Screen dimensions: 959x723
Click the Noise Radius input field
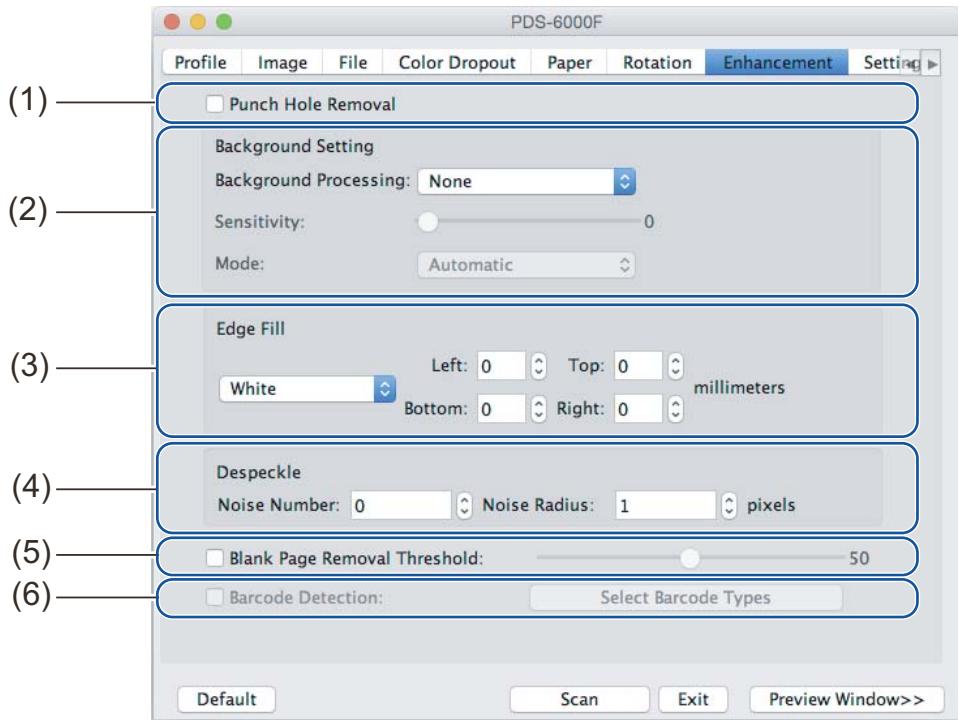[x=665, y=505]
